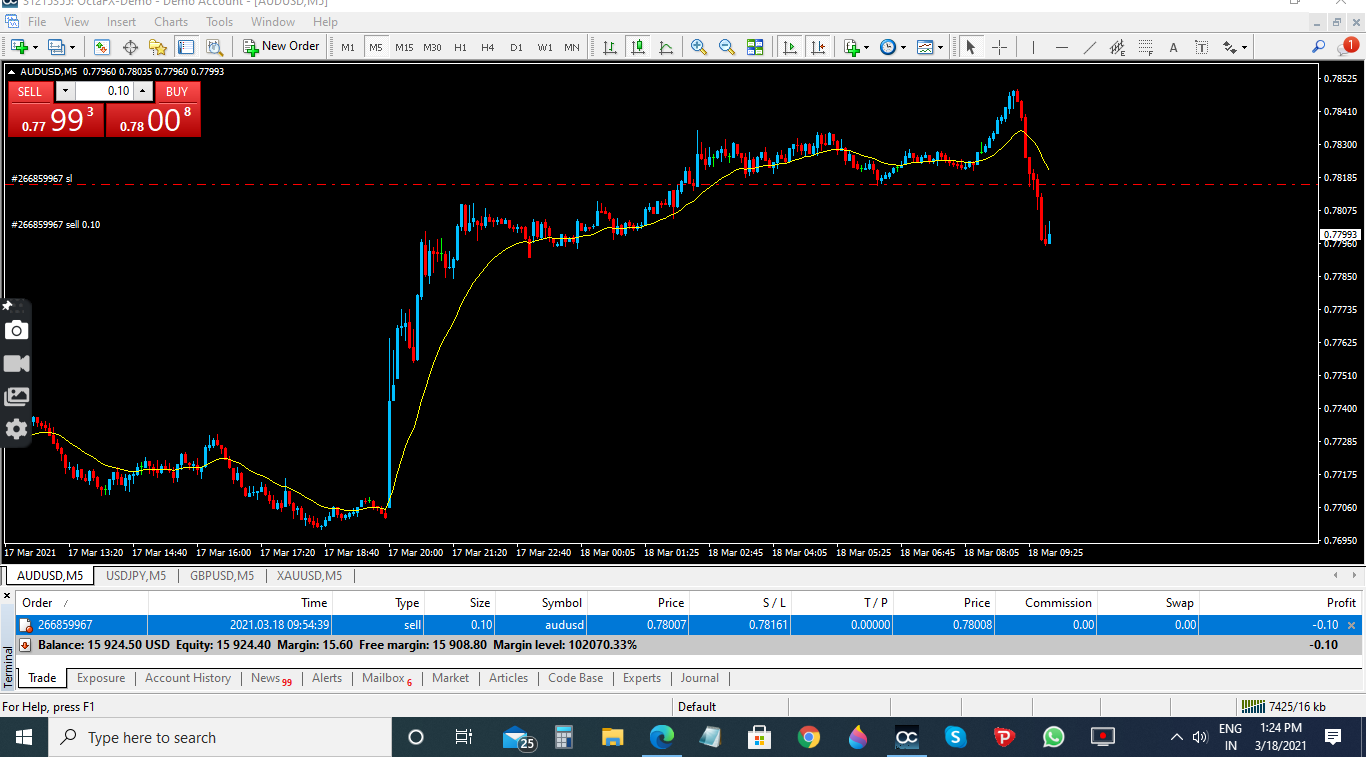Screen dimensions: 1366x757
Task: Open the gallery icon in sidebar
Action: [x=16, y=396]
